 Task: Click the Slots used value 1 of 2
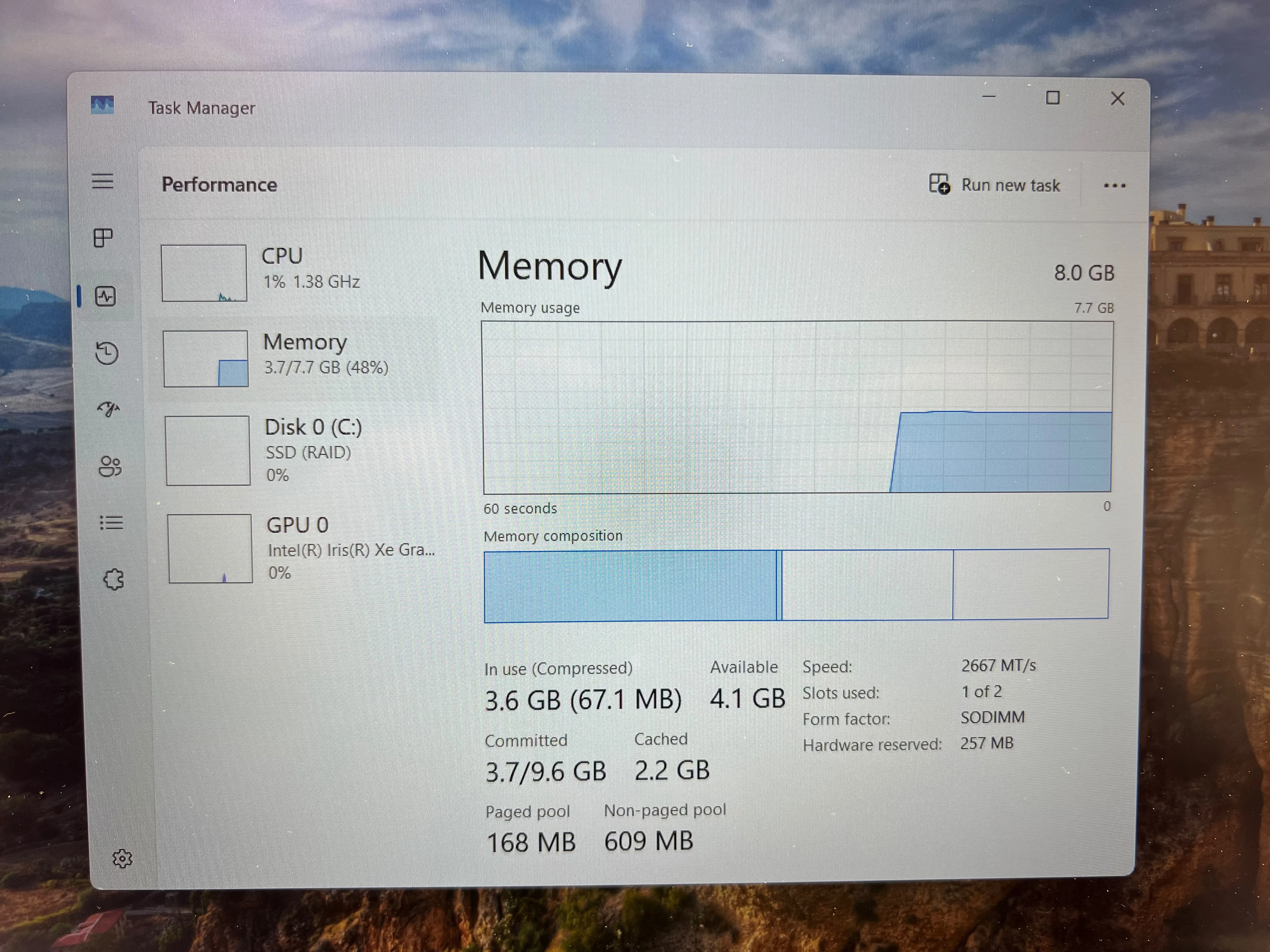981,691
